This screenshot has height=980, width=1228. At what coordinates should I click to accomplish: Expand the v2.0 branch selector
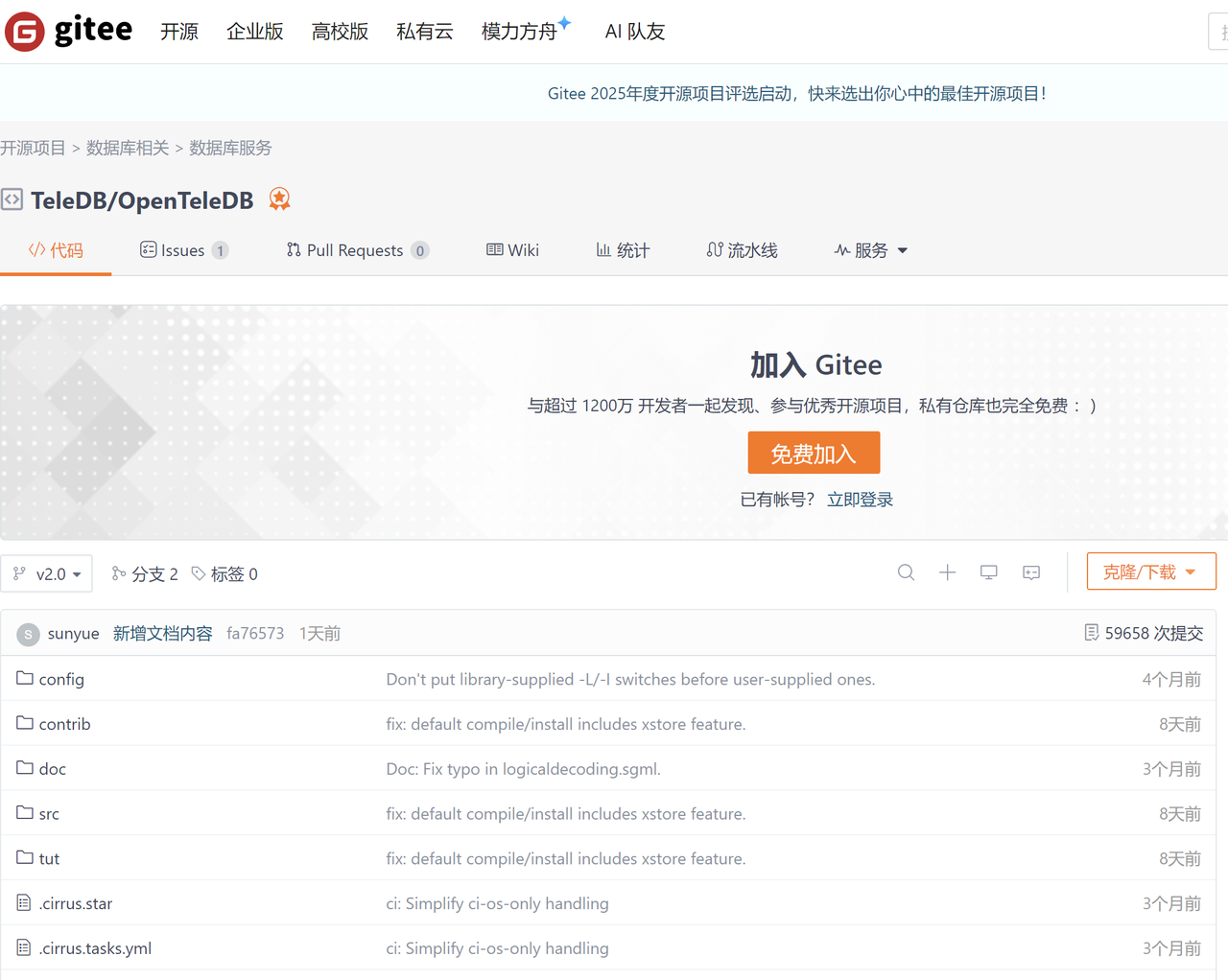point(46,573)
